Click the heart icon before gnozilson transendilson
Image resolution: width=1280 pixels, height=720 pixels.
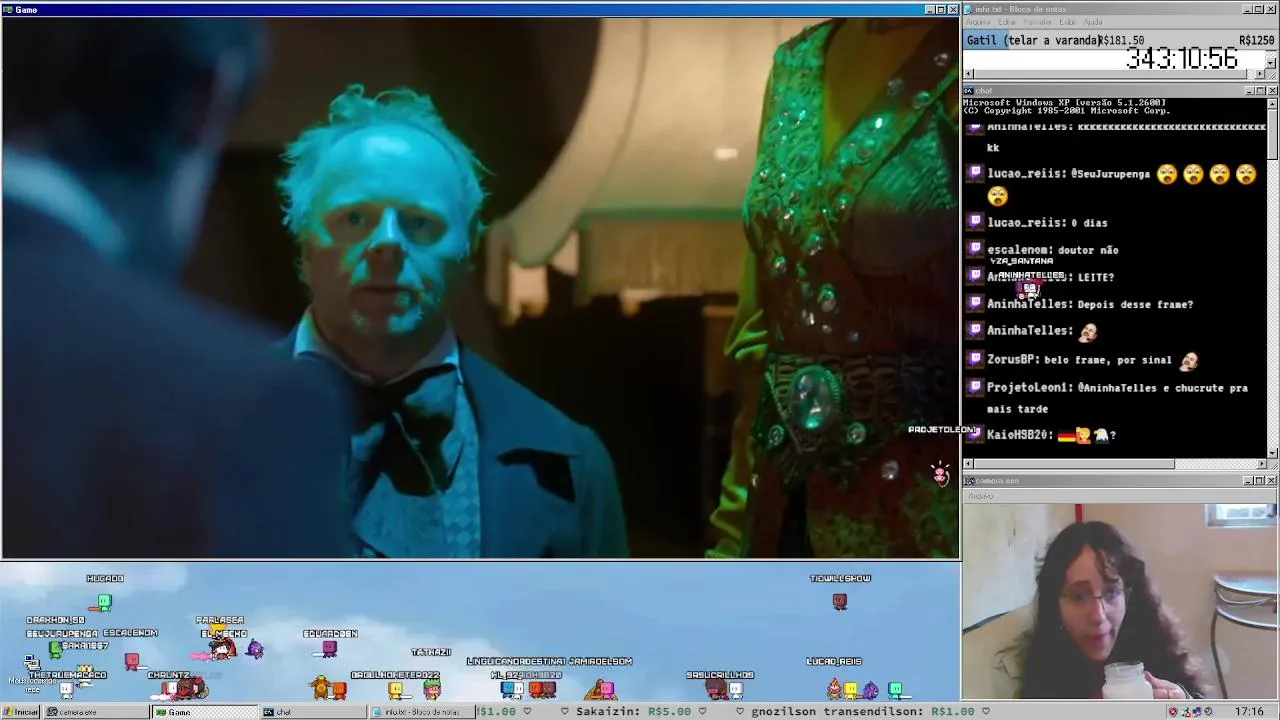(740, 711)
